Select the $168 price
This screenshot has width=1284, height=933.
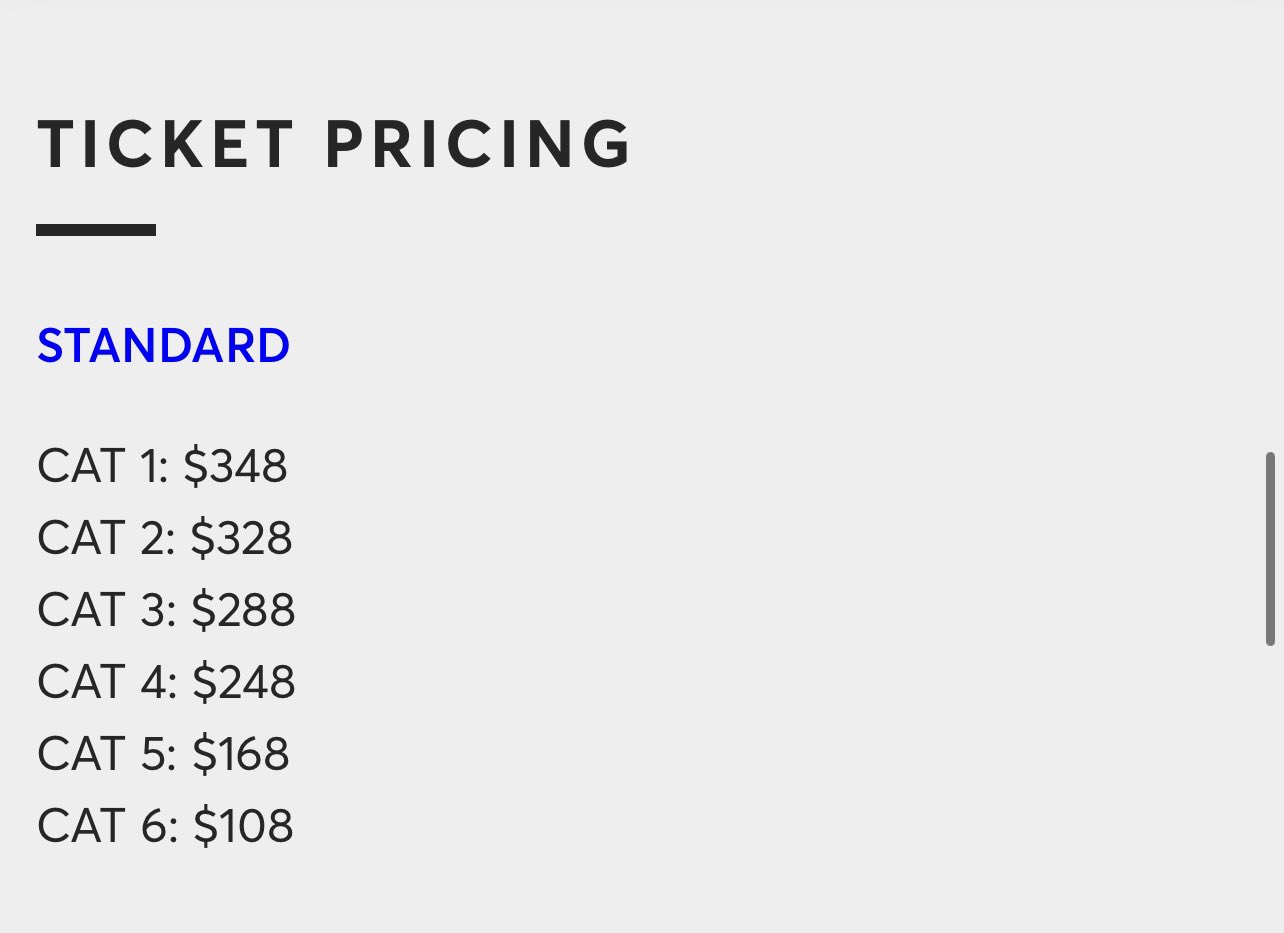point(241,755)
